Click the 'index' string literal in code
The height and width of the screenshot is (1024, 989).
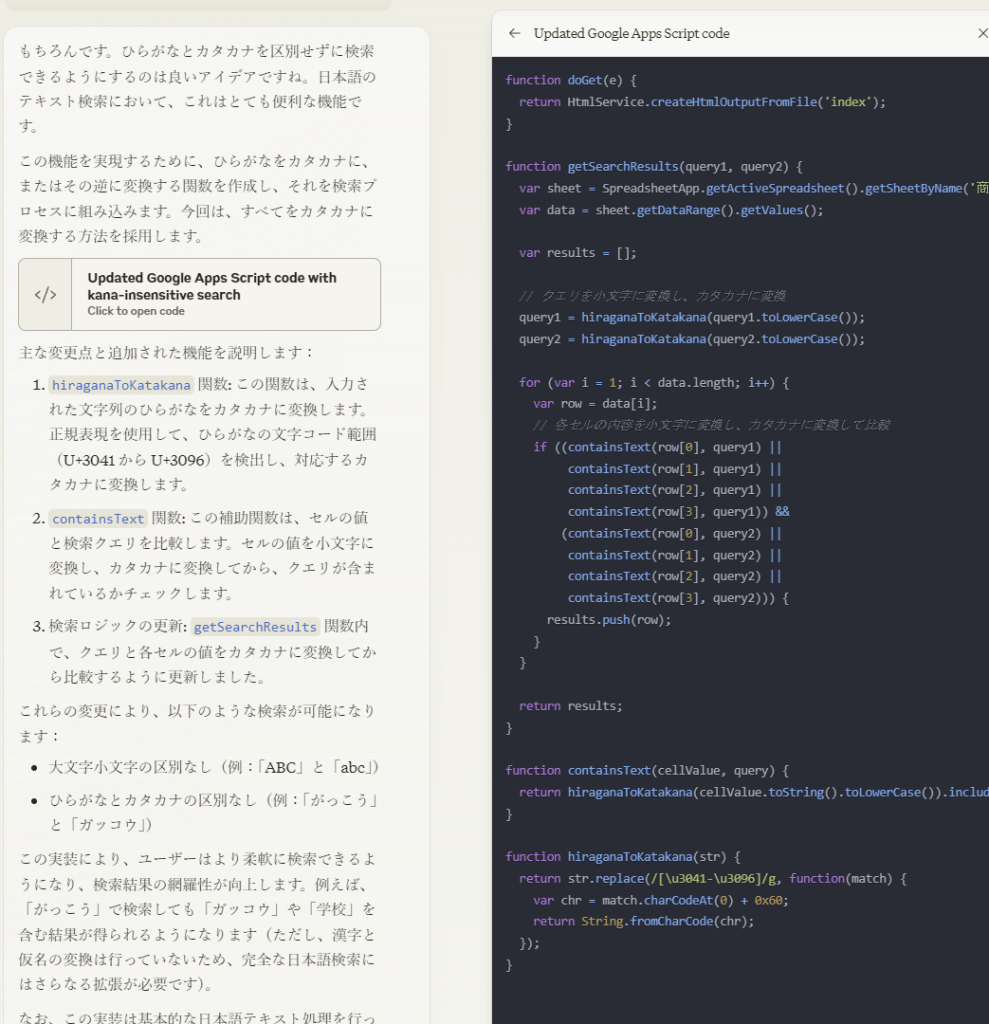(x=850, y=102)
